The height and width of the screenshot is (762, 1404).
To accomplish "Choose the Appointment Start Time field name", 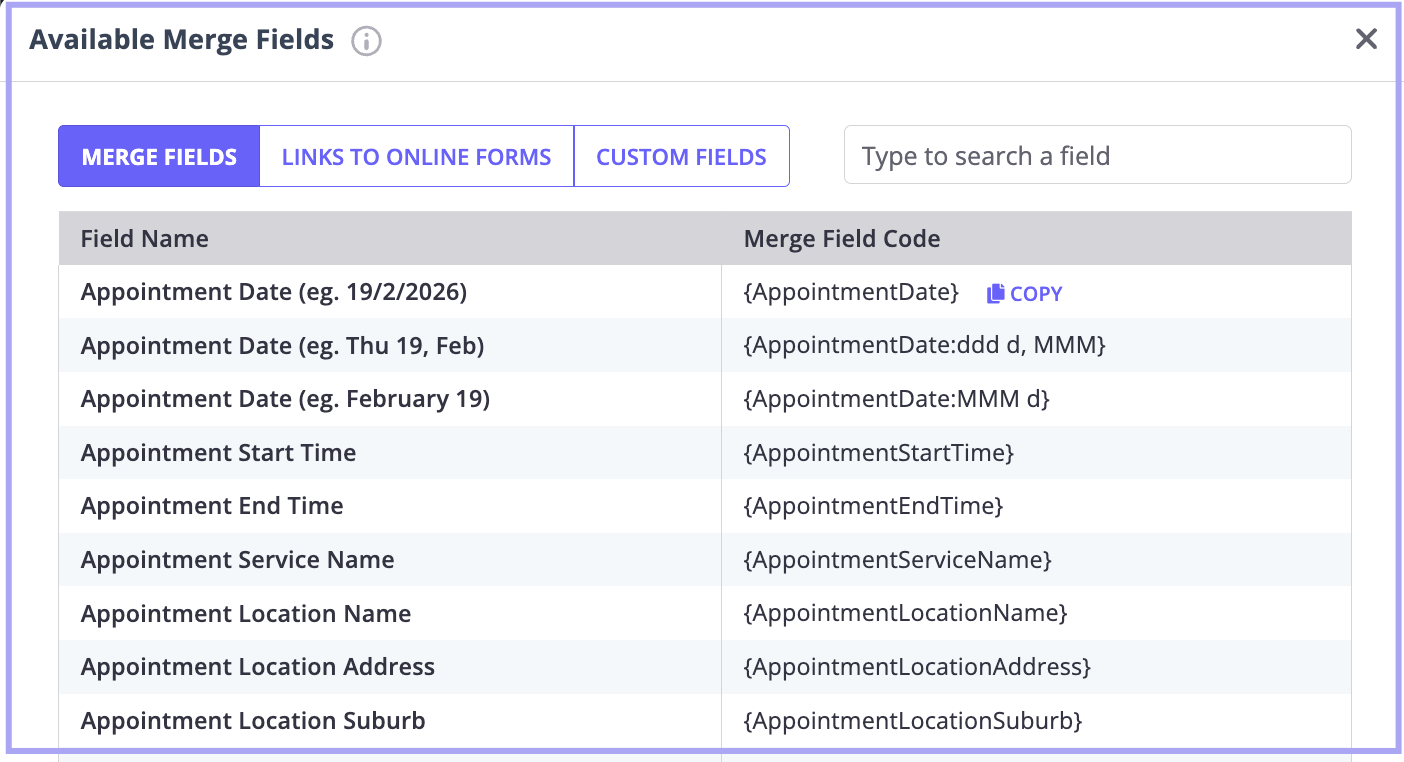I will click(x=218, y=453).
